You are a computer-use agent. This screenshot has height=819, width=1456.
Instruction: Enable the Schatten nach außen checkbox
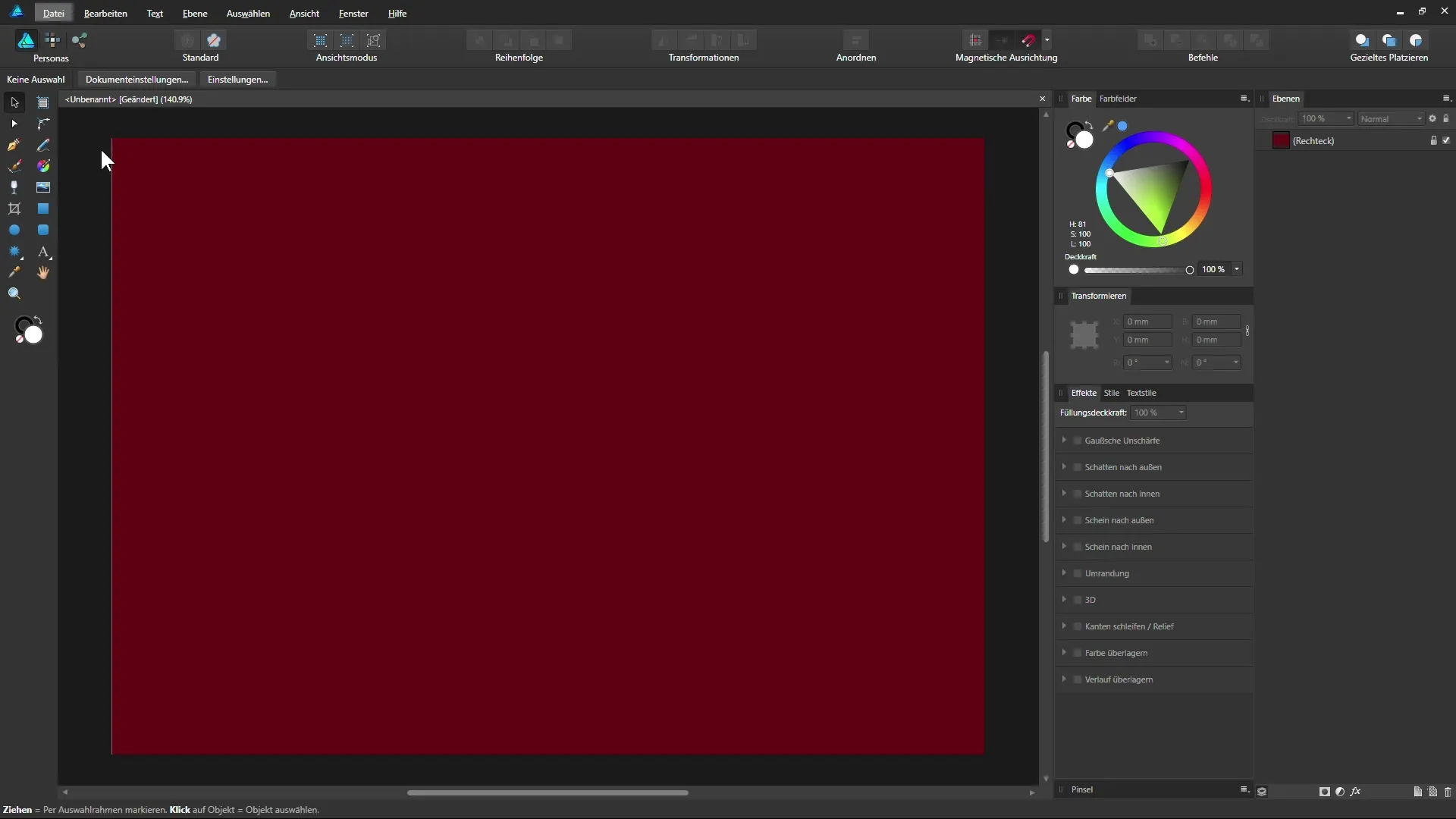pos(1078,467)
